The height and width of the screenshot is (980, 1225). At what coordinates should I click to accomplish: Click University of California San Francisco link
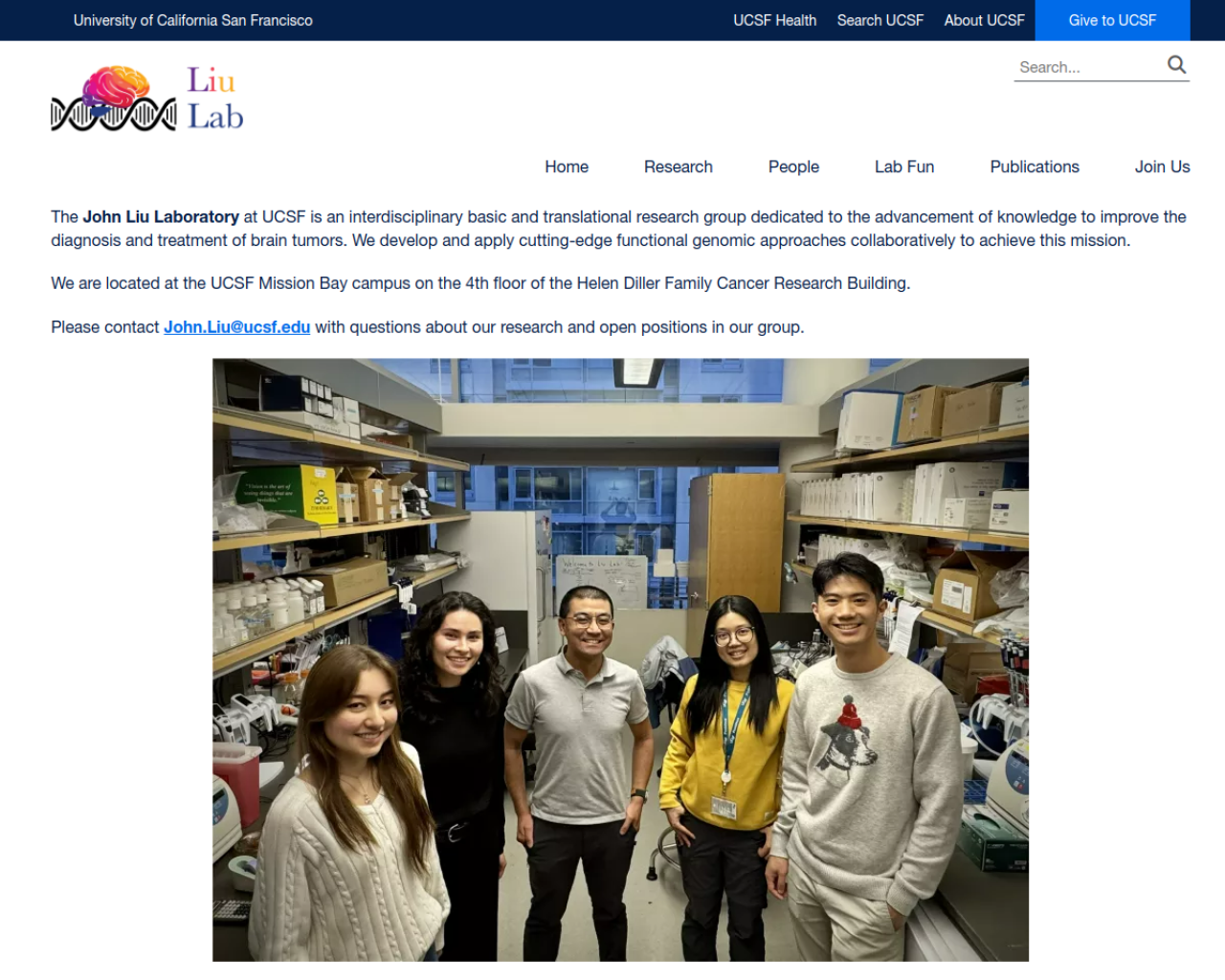coord(193,20)
